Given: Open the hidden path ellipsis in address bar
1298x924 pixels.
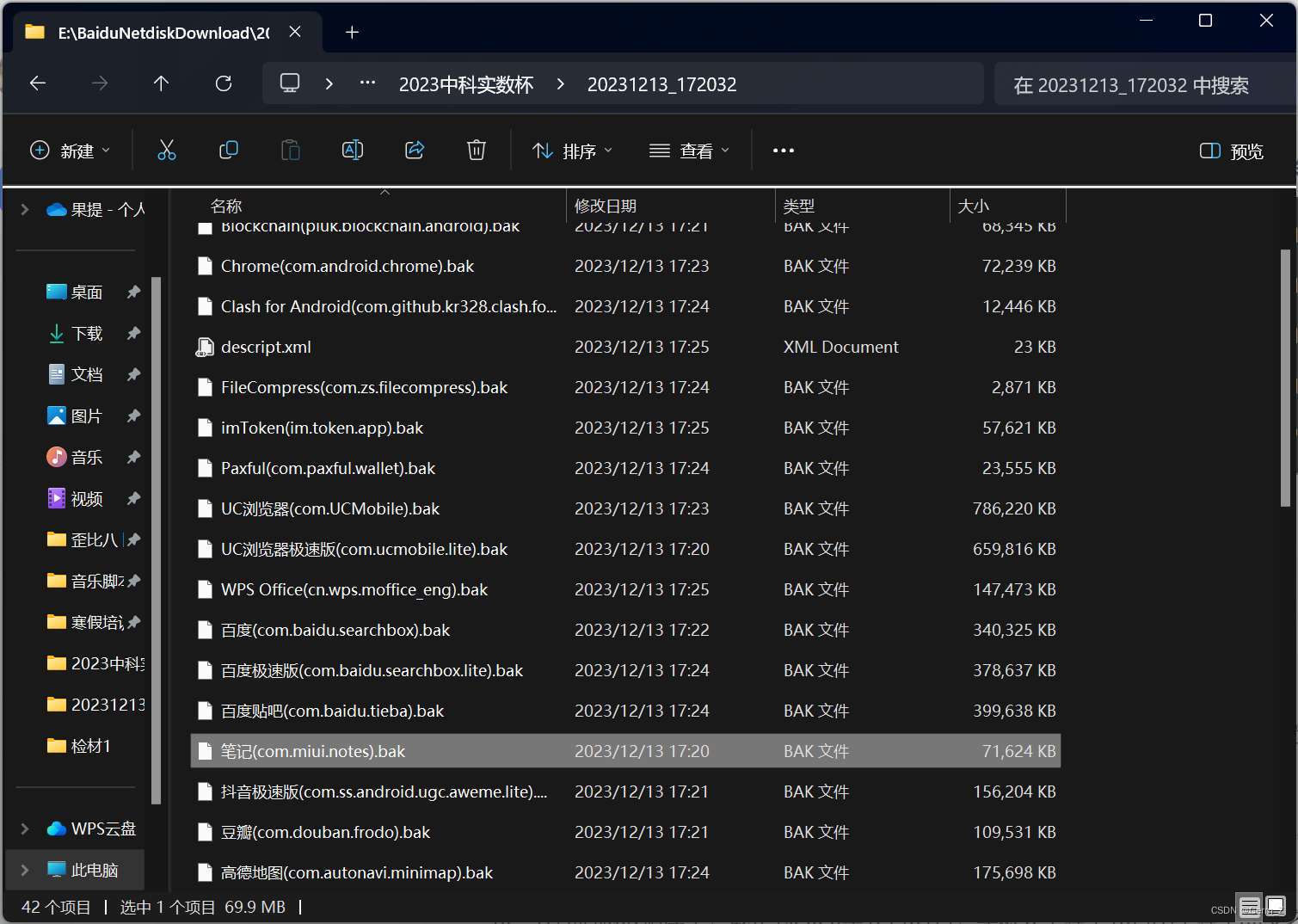Looking at the screenshot, I should click(x=368, y=83).
